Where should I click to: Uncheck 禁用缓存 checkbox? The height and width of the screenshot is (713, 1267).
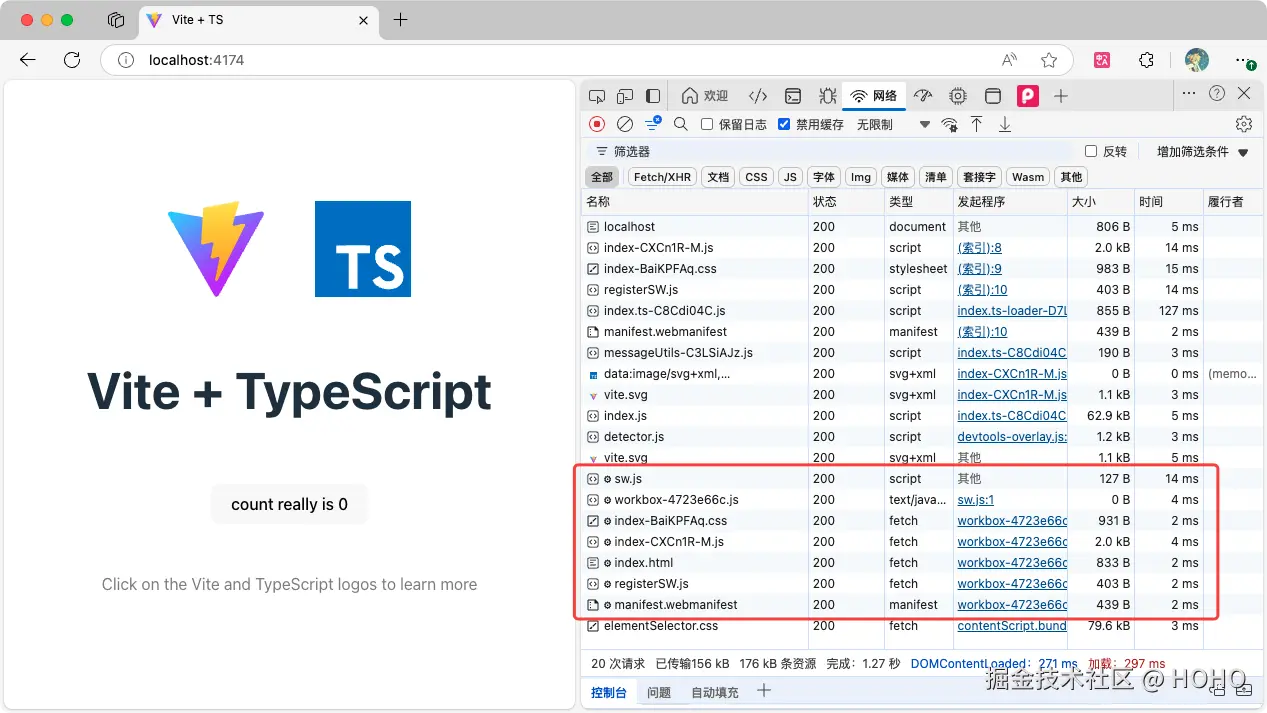point(784,124)
